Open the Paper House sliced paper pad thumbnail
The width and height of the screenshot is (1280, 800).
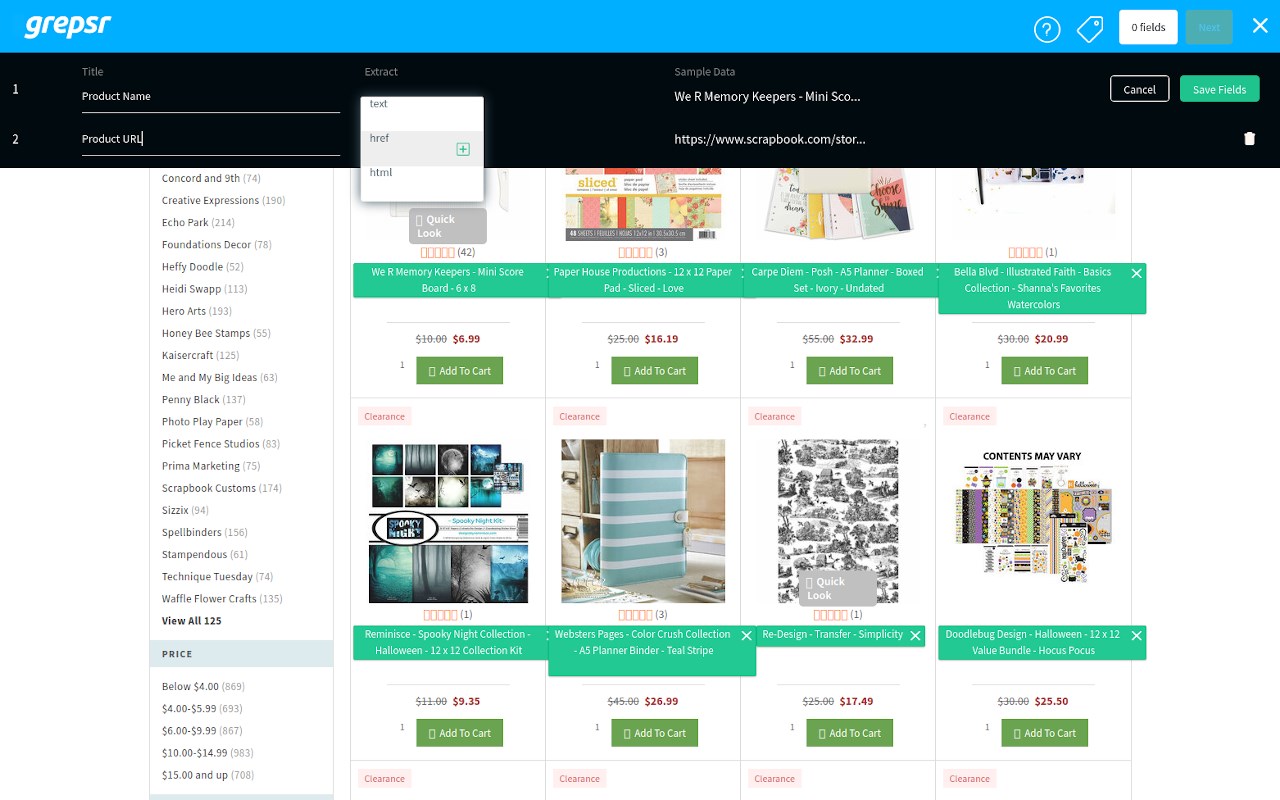tap(643, 205)
